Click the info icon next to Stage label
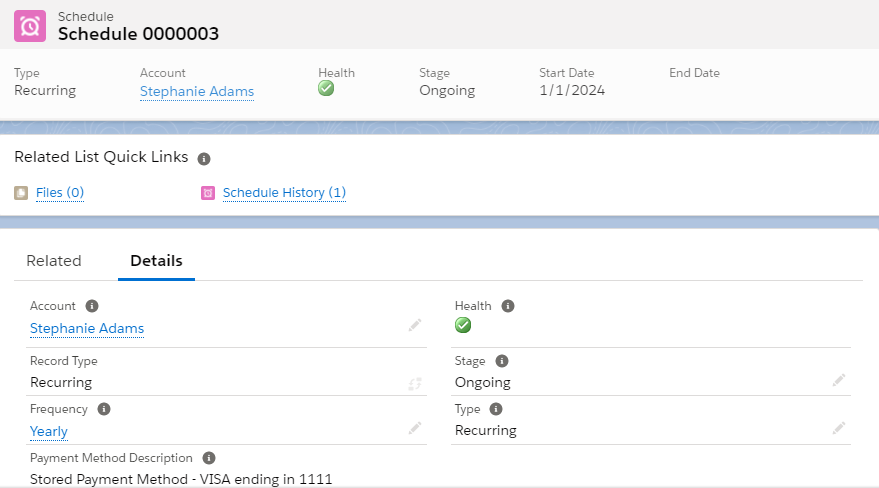The width and height of the screenshot is (879, 488). [501, 361]
